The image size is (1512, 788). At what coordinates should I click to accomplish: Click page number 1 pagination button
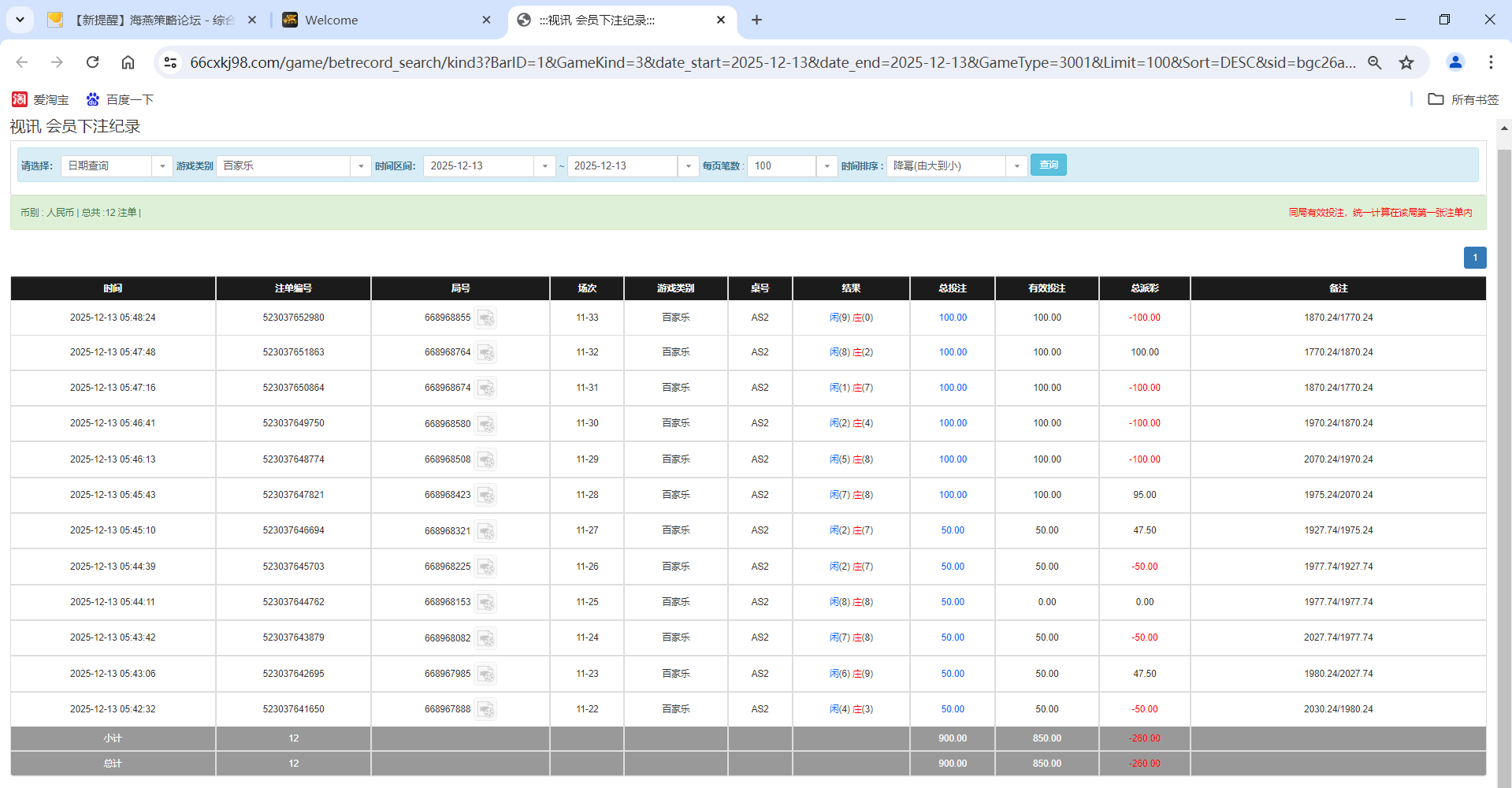tap(1475, 258)
